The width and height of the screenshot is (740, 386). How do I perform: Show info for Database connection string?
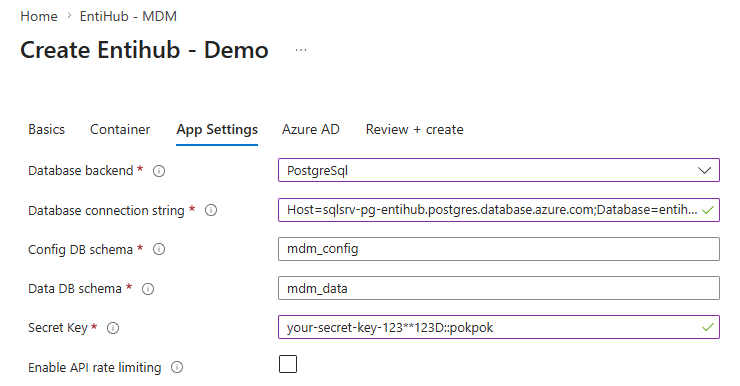click(x=211, y=210)
